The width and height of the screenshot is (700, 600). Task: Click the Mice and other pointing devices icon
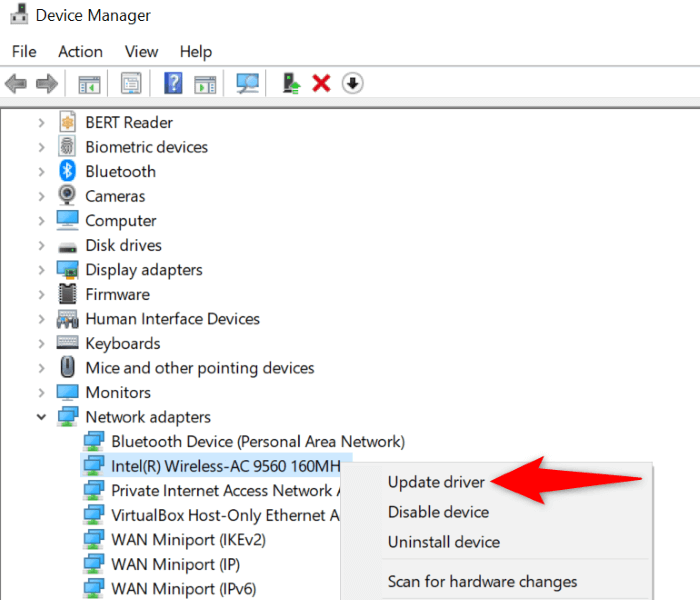coord(67,367)
